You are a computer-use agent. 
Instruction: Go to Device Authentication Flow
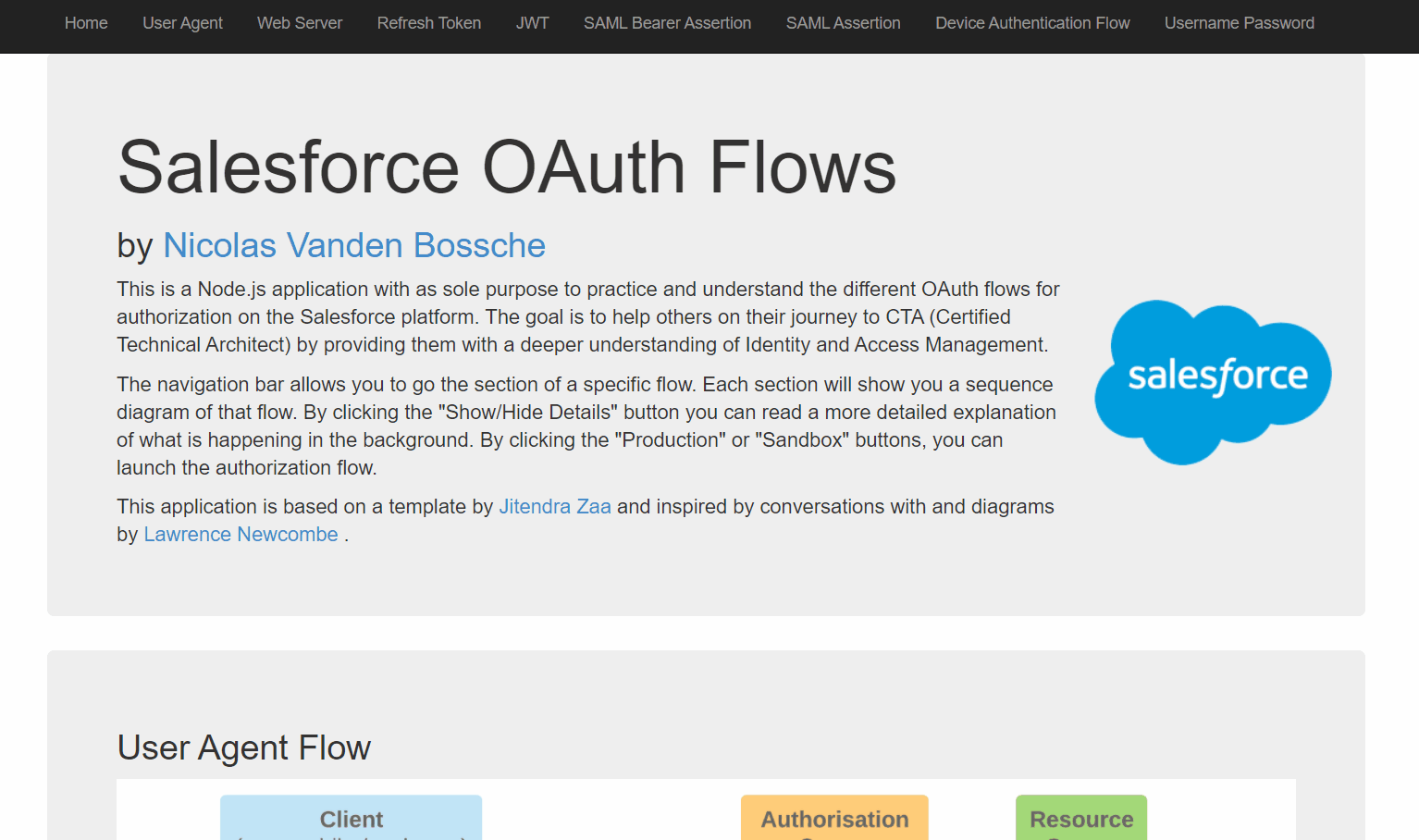click(x=1032, y=23)
